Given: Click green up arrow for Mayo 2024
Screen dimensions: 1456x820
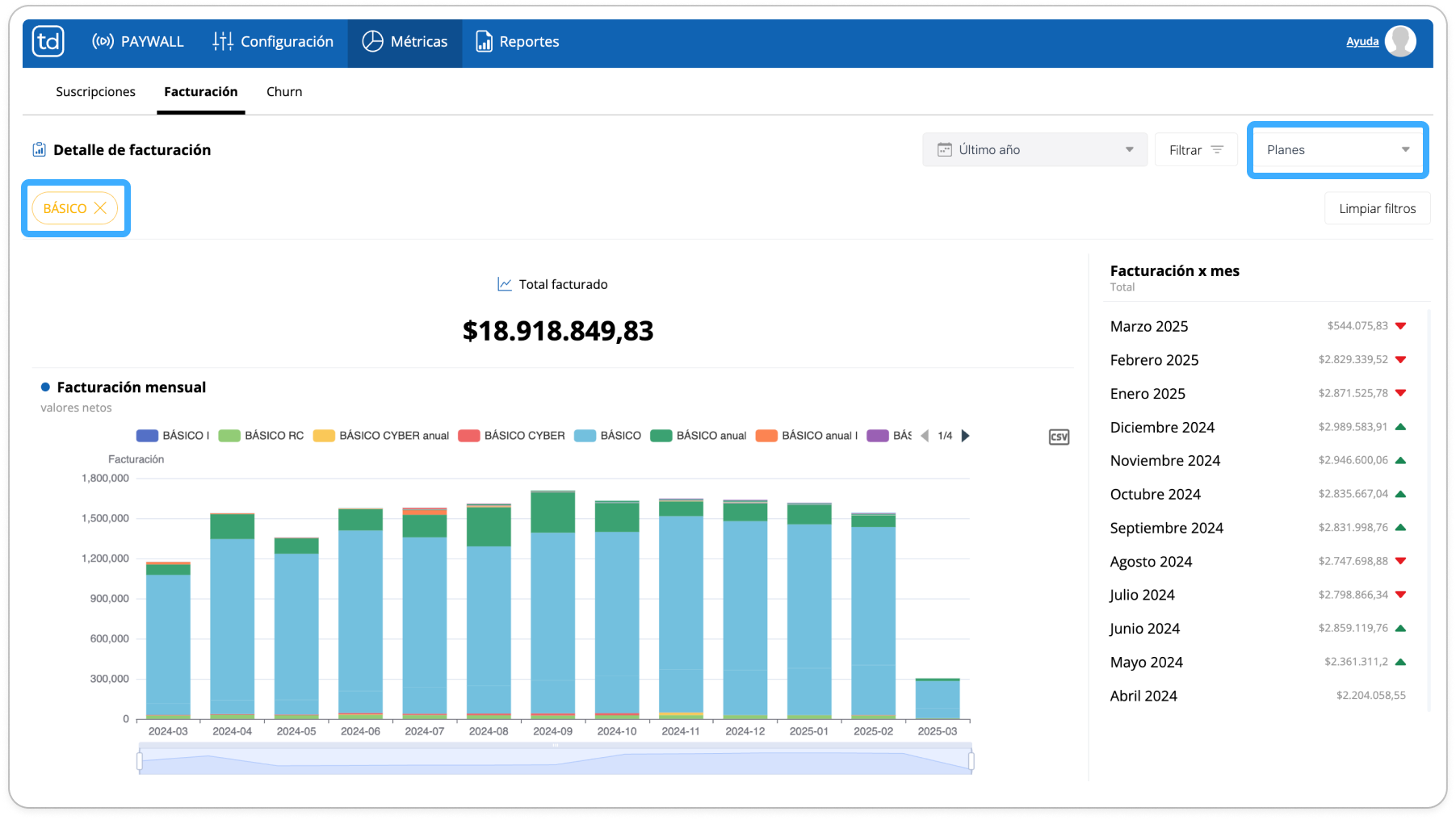Looking at the screenshot, I should coord(1401,662).
